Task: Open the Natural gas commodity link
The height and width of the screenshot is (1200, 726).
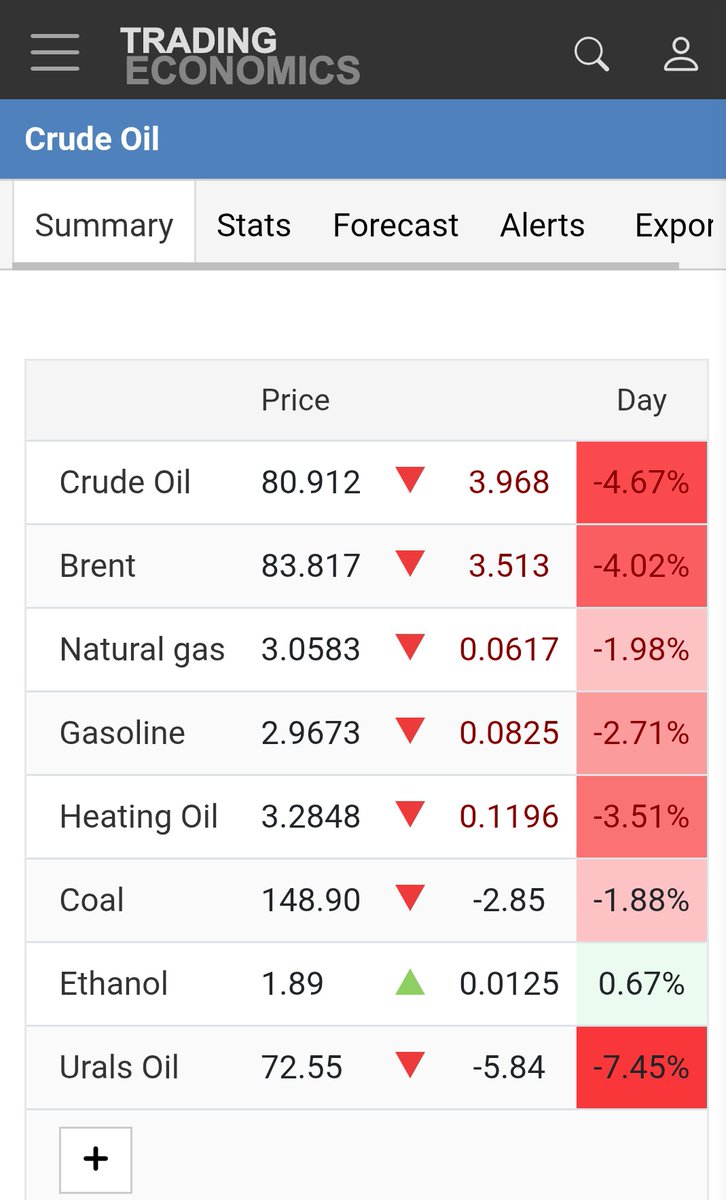Action: (x=142, y=650)
